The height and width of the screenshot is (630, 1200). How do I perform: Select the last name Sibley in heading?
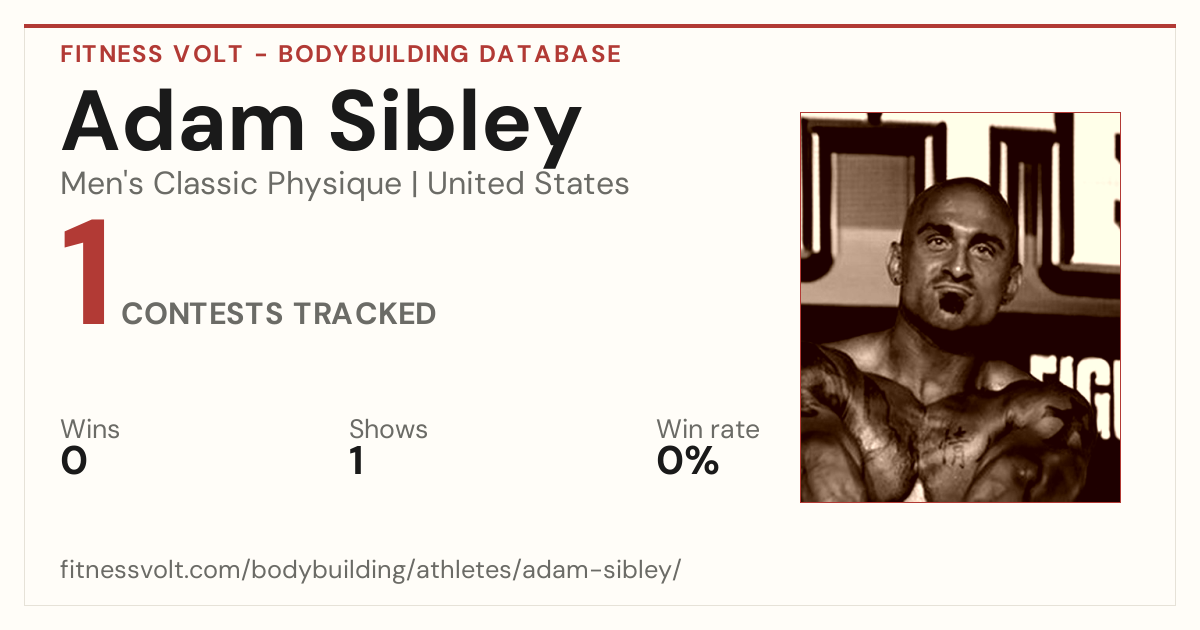point(456,128)
